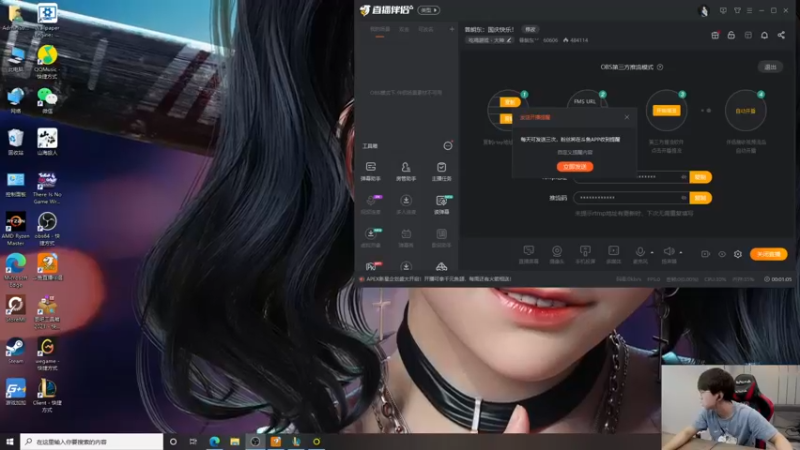Select the AMD Ryzen Master desktop icon
The width and height of the screenshot is (800, 450).
pyautogui.click(x=15, y=229)
